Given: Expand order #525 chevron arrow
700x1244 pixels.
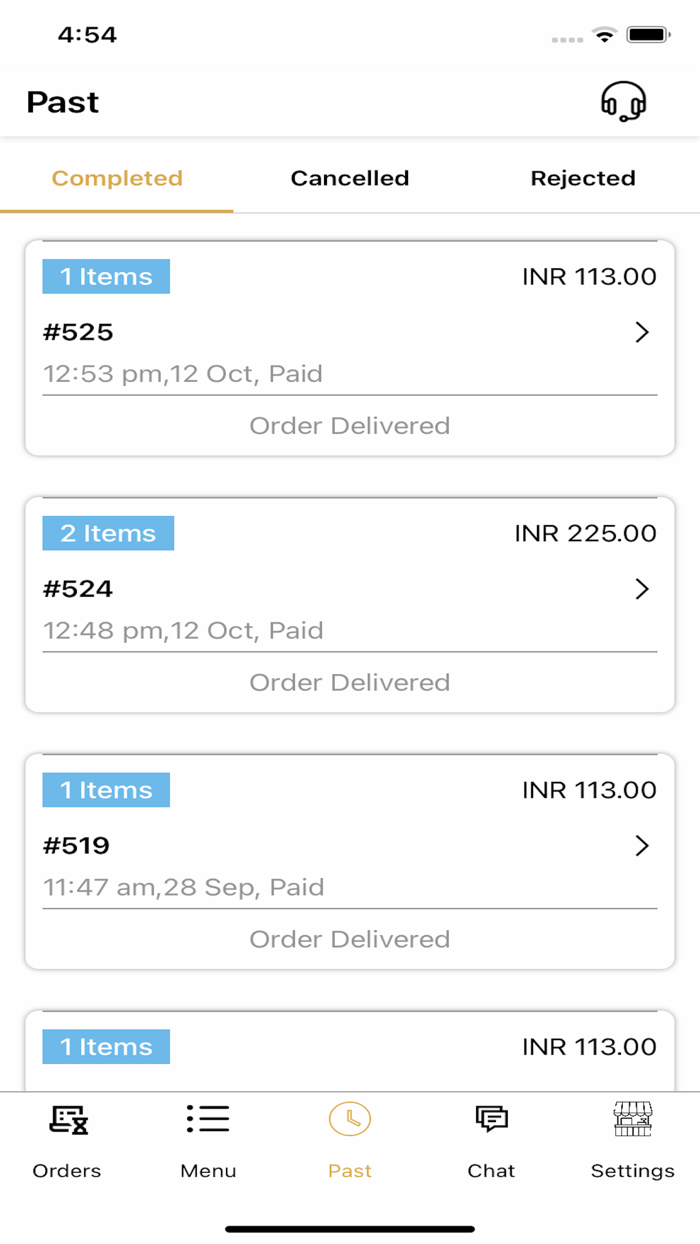Looking at the screenshot, I should (642, 333).
